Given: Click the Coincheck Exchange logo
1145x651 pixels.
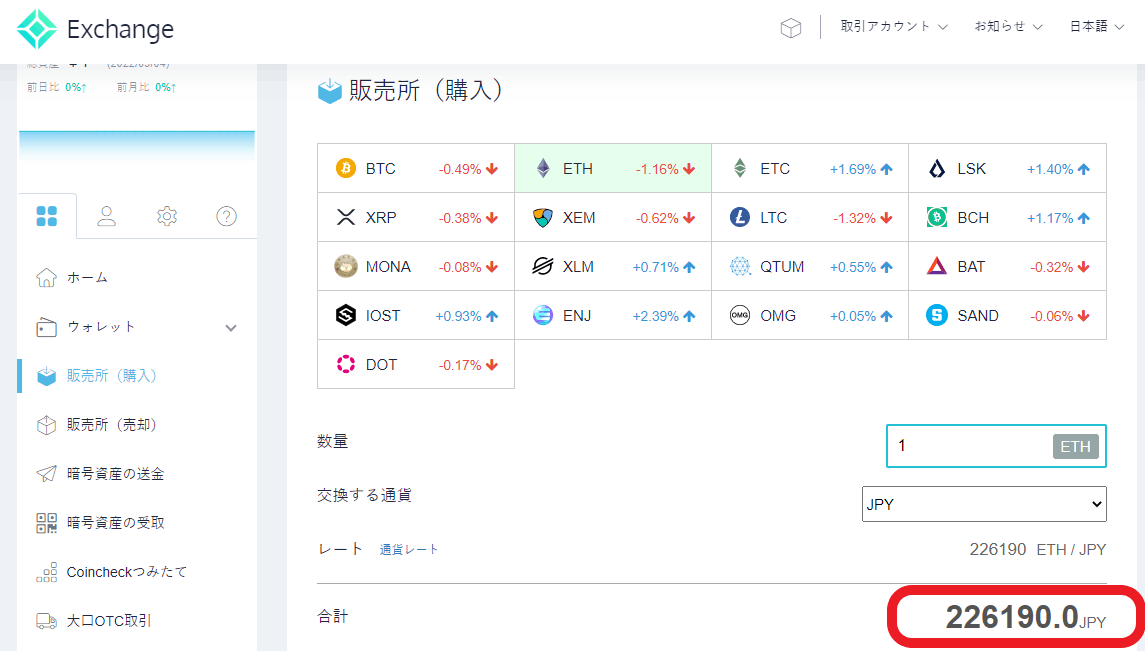Looking at the screenshot, I should coord(96,29).
